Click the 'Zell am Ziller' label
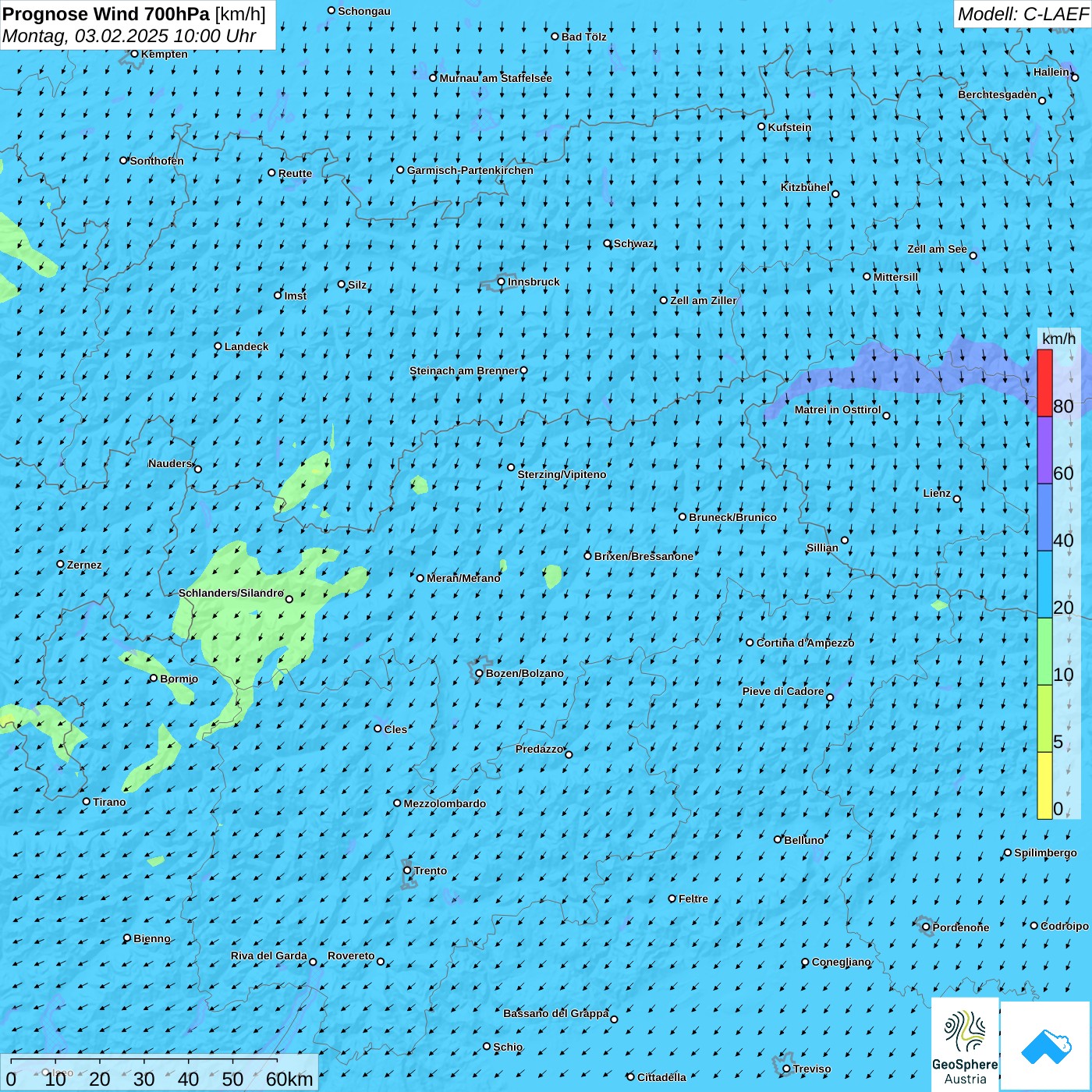This screenshot has height=1092, width=1092. tap(703, 300)
